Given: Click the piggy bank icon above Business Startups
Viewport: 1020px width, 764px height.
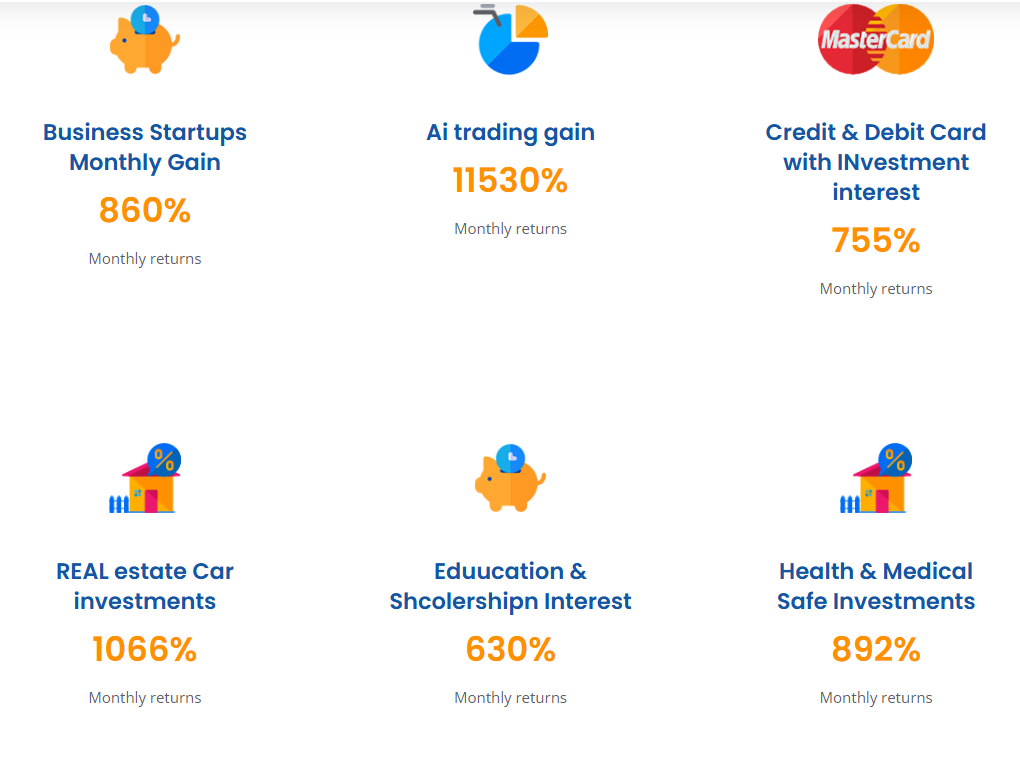Looking at the screenshot, I should (145, 40).
